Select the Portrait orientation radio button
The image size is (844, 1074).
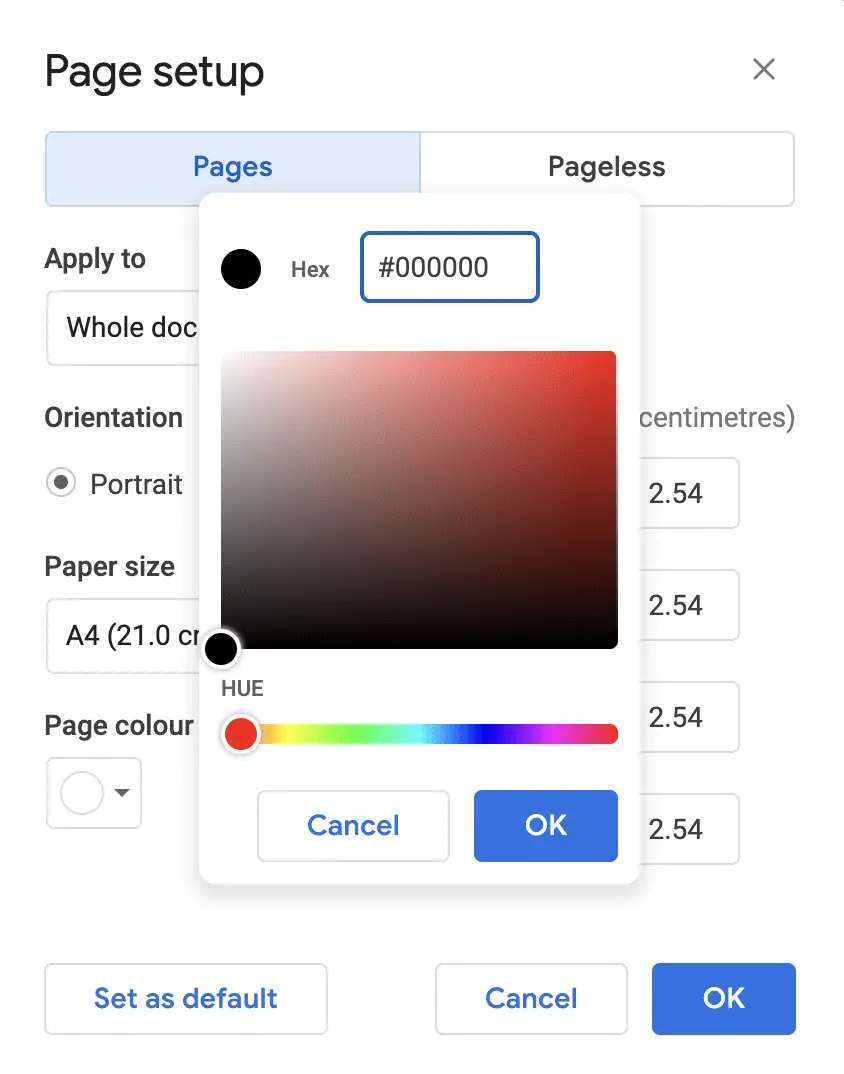[62, 484]
